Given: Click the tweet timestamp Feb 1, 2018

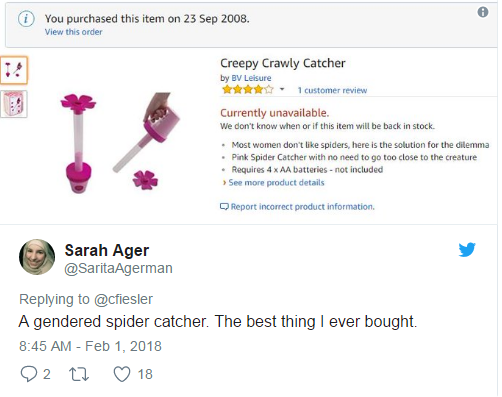Looking at the screenshot, I should coord(90,346).
